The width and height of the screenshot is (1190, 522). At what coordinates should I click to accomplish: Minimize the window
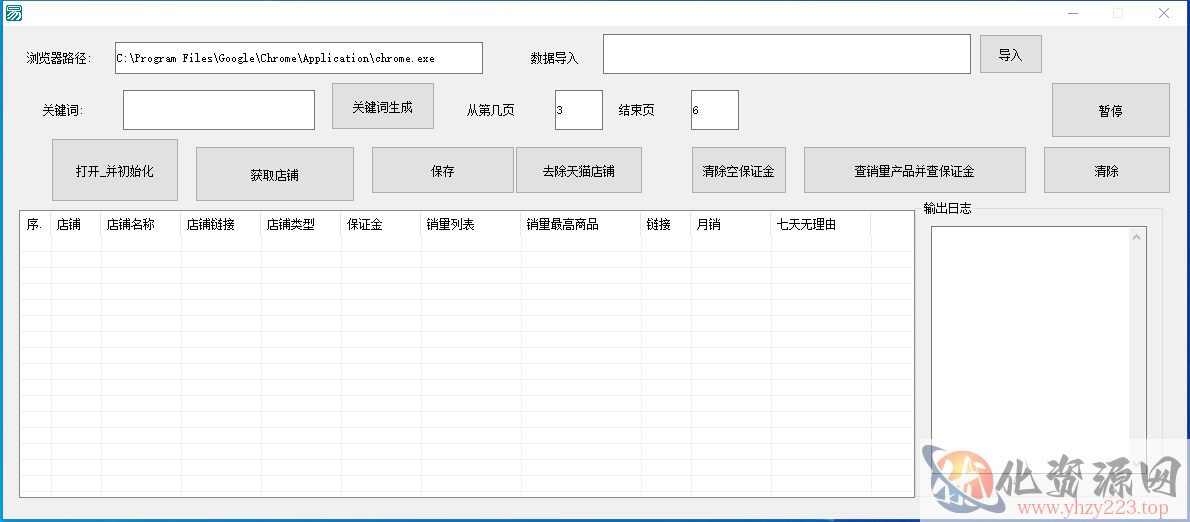[x=1073, y=13]
